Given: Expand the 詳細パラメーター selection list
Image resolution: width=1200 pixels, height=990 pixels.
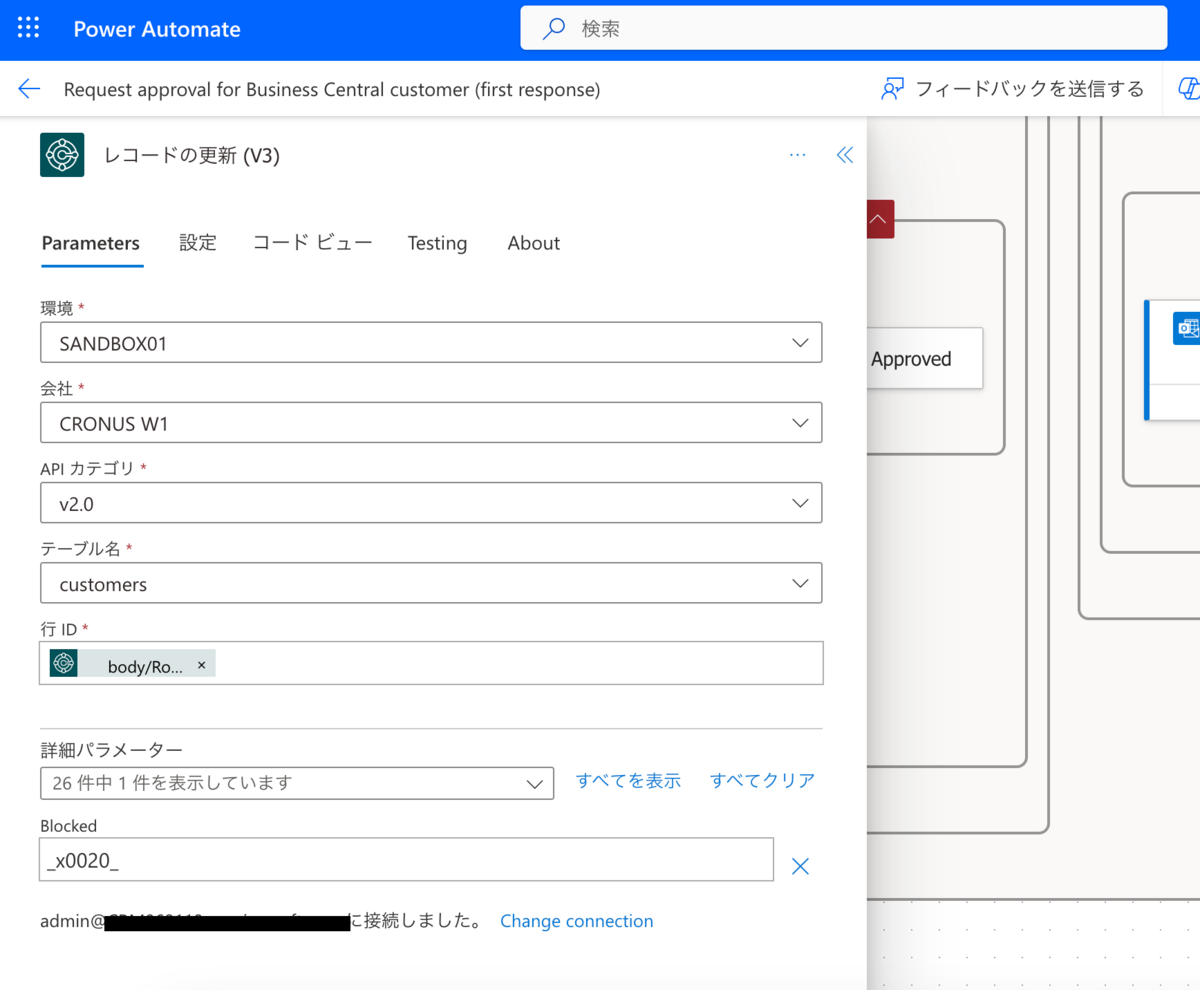Looking at the screenshot, I should [x=534, y=783].
